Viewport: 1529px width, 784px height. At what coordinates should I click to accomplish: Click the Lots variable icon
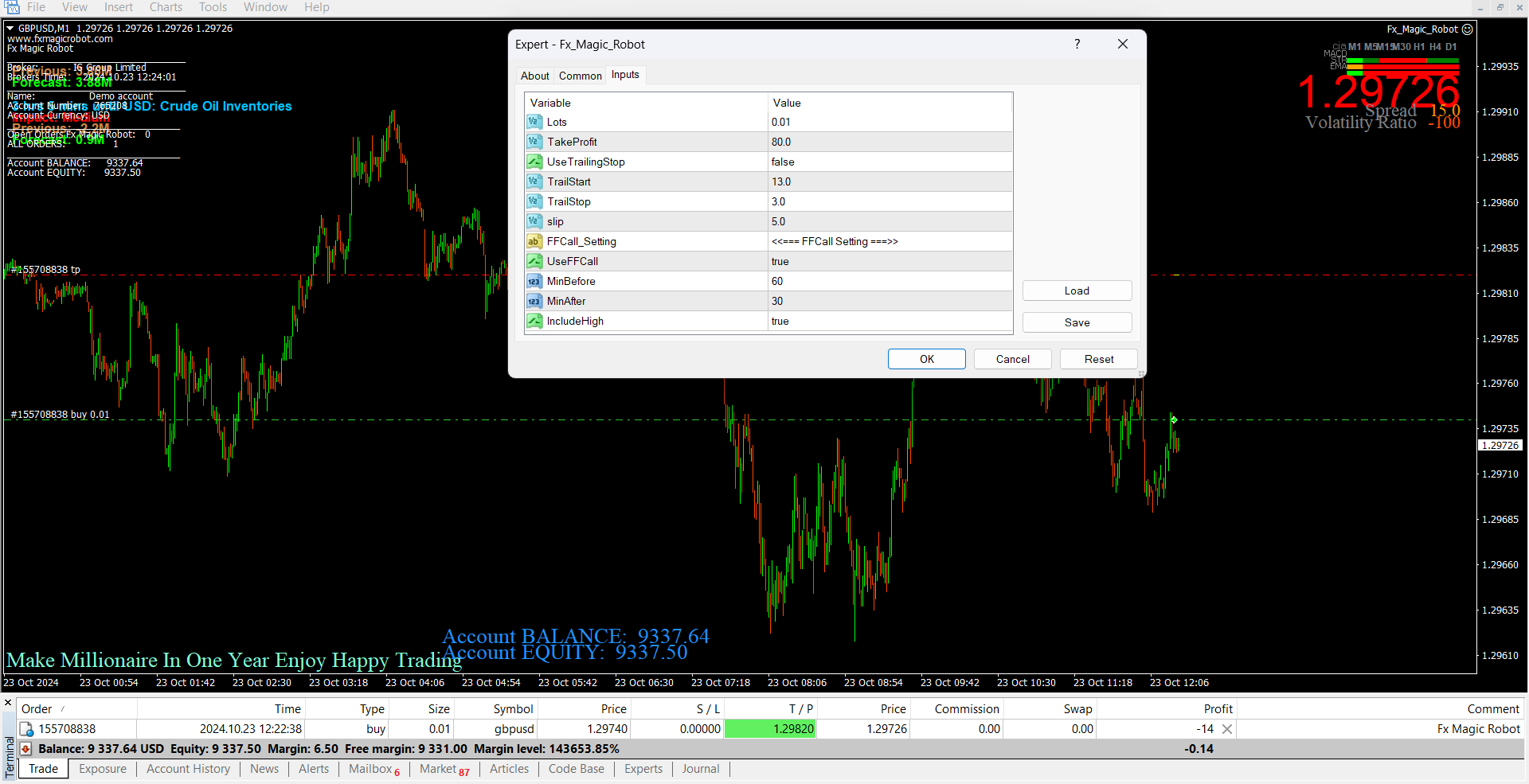point(534,122)
